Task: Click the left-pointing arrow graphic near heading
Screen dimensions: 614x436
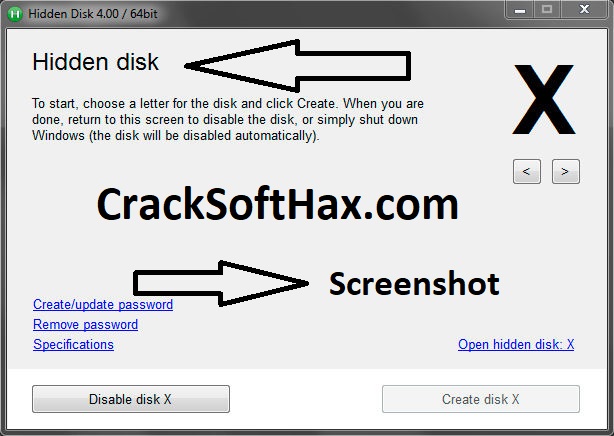Action: 297,66
